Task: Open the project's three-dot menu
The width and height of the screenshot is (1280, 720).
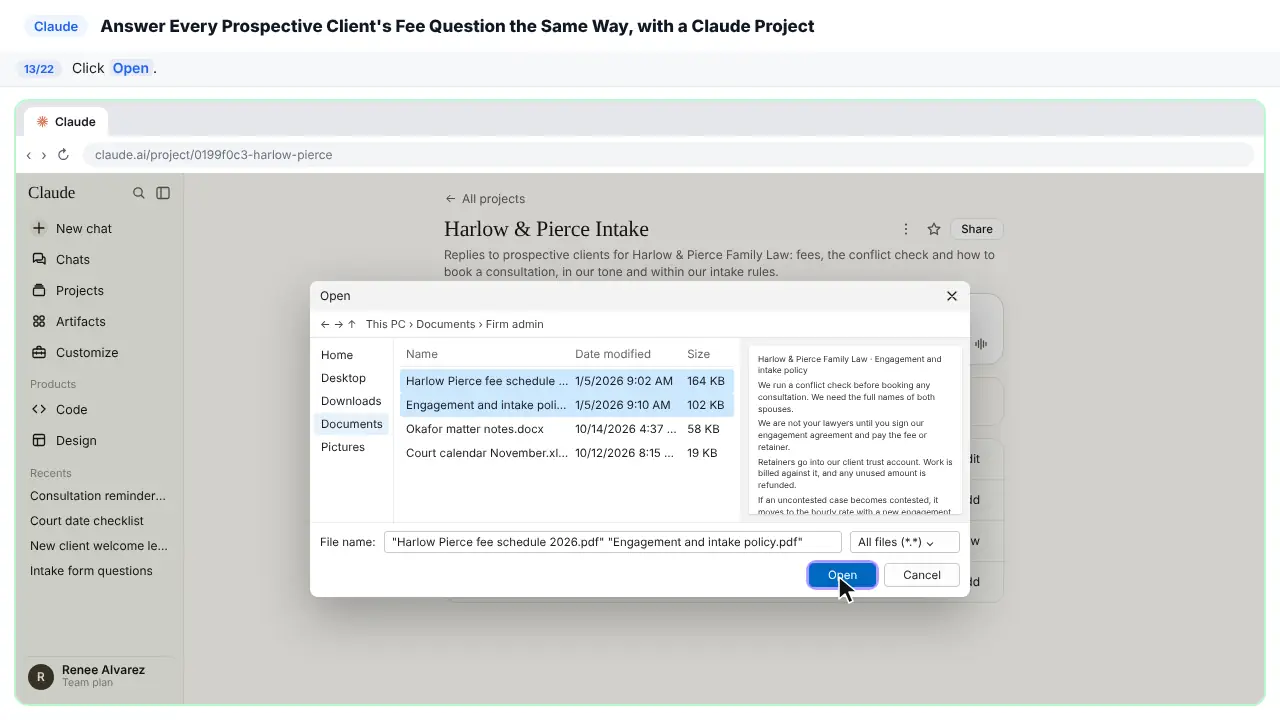Action: (906, 229)
